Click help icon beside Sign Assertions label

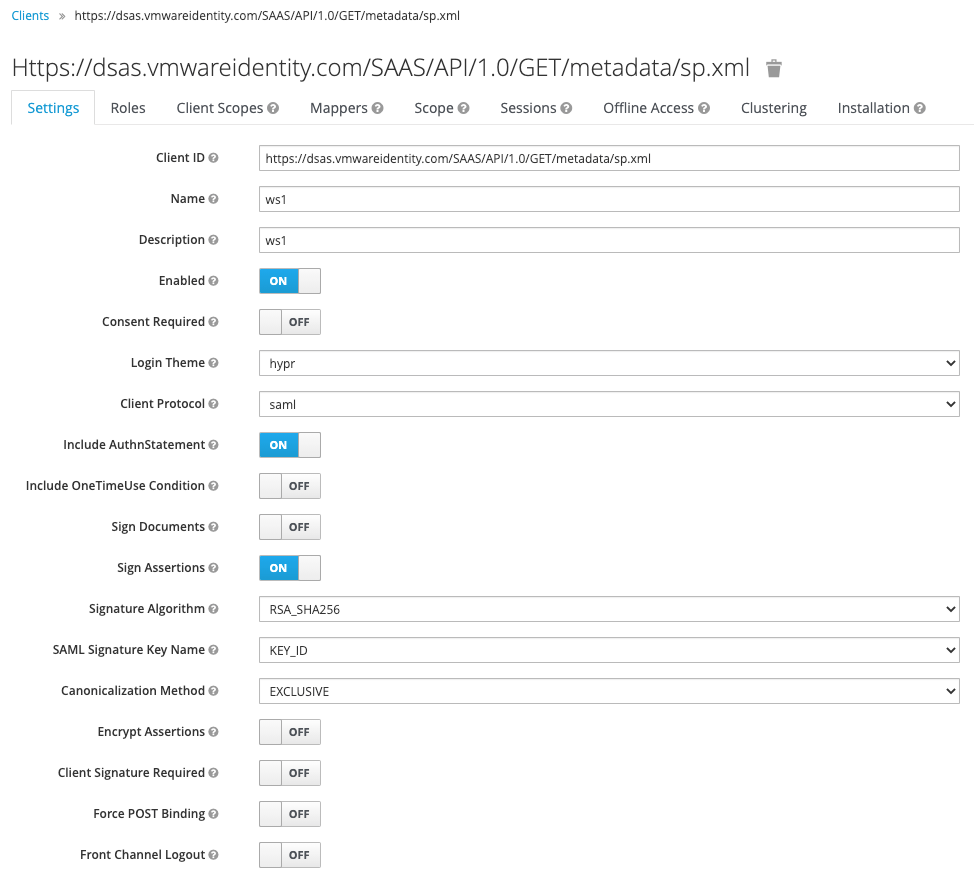click(213, 568)
